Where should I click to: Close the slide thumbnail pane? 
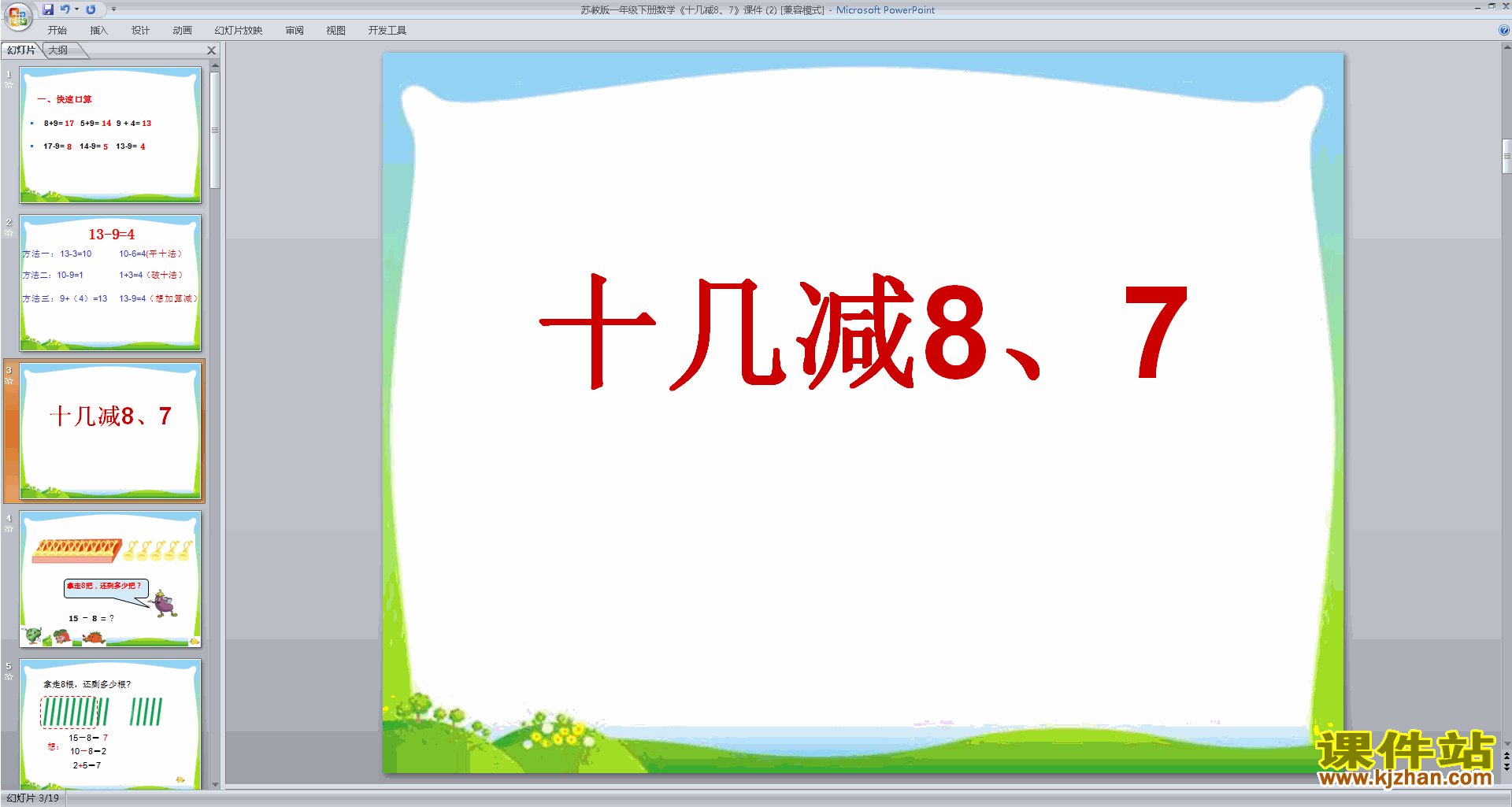[211, 50]
